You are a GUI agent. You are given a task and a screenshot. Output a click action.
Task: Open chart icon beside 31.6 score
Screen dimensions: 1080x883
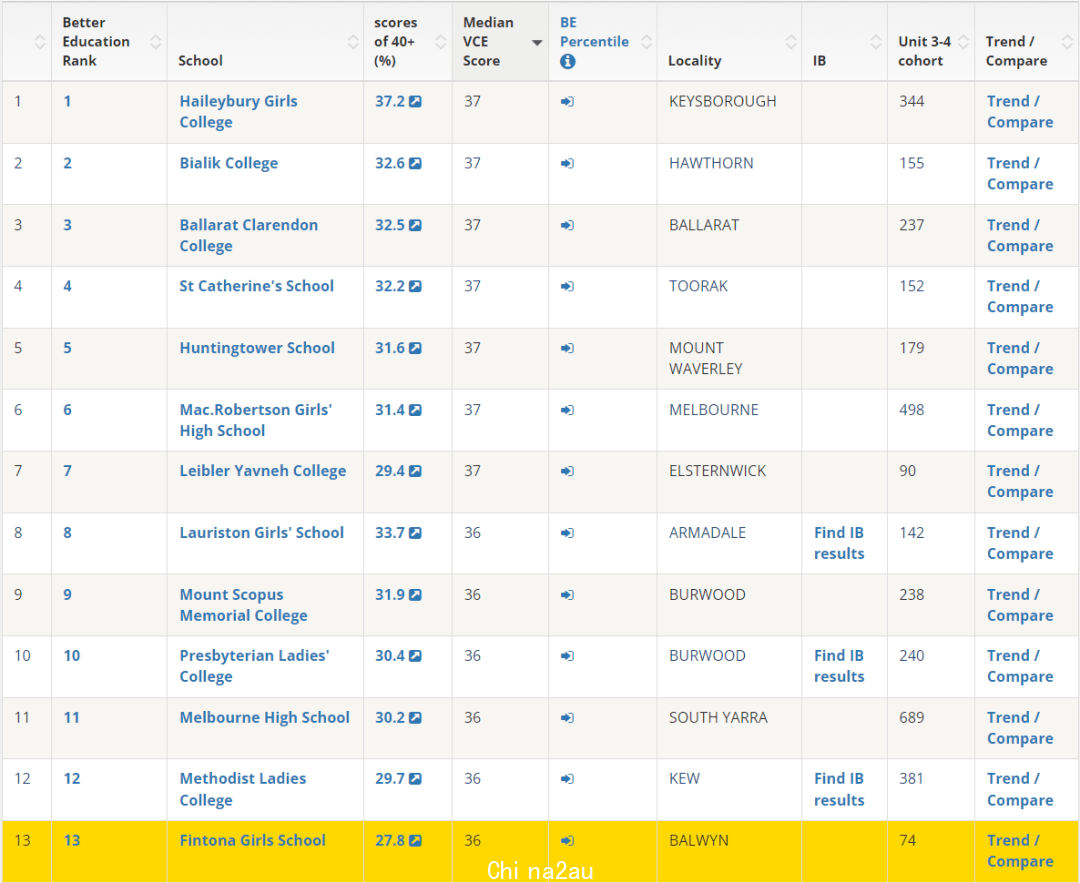coord(415,348)
